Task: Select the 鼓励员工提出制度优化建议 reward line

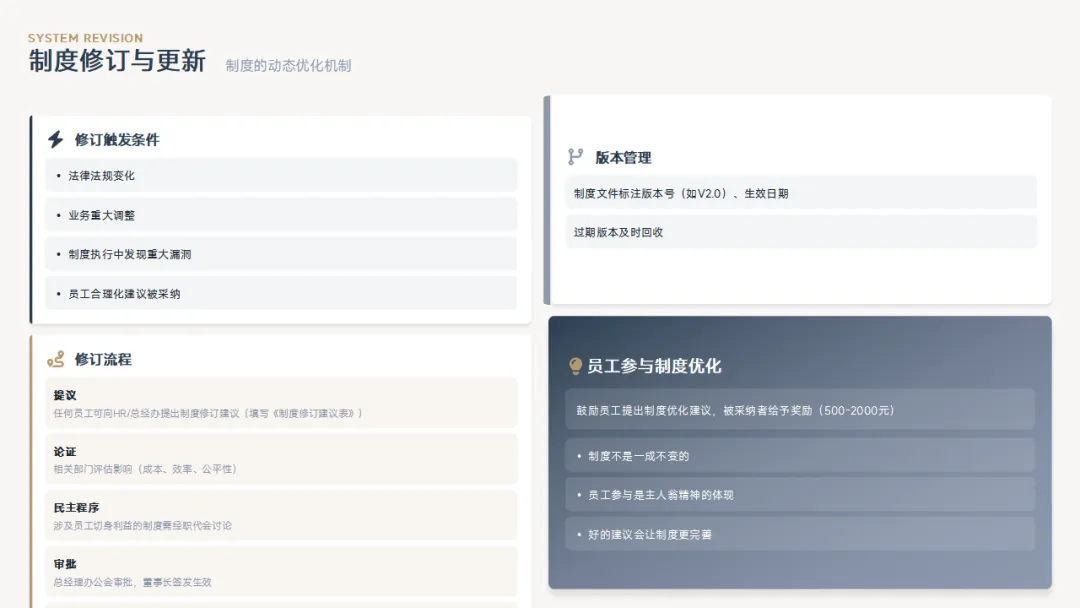Action: click(800, 410)
